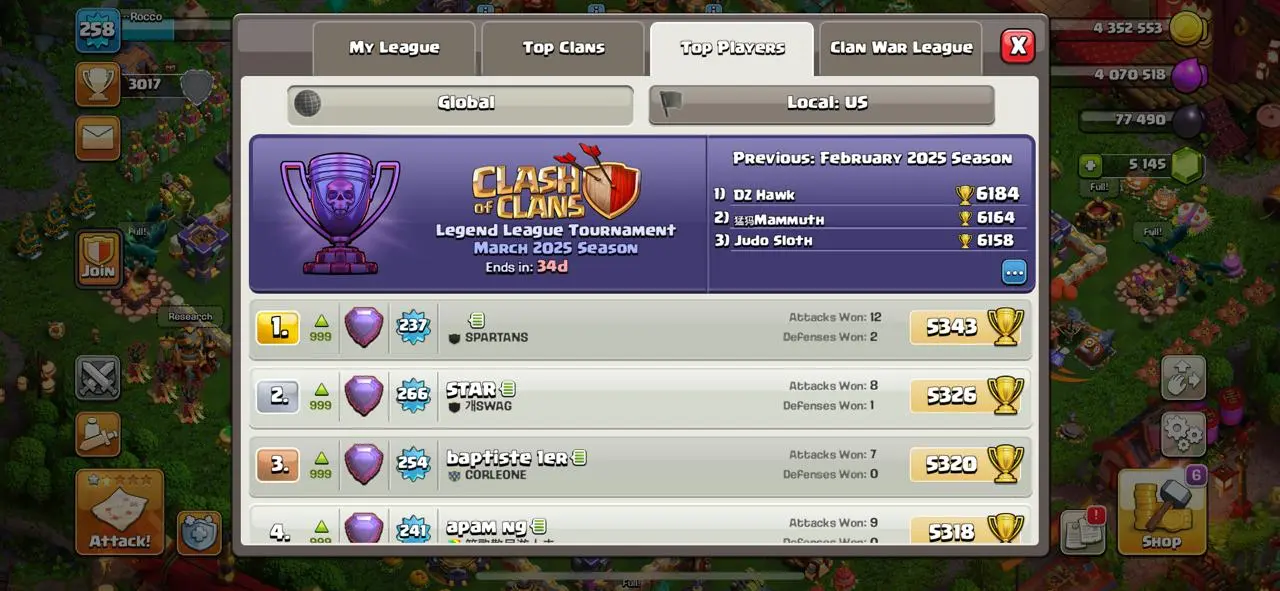Select the rank 3 baptiste 1er row
This screenshot has width=1280, height=591.
coord(640,465)
